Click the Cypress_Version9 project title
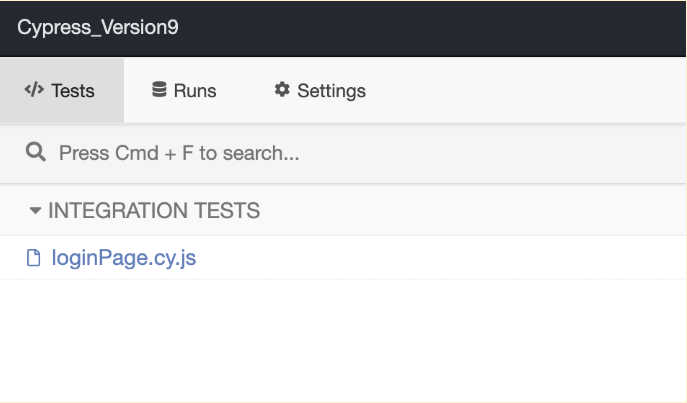The width and height of the screenshot is (687, 403). (x=98, y=27)
